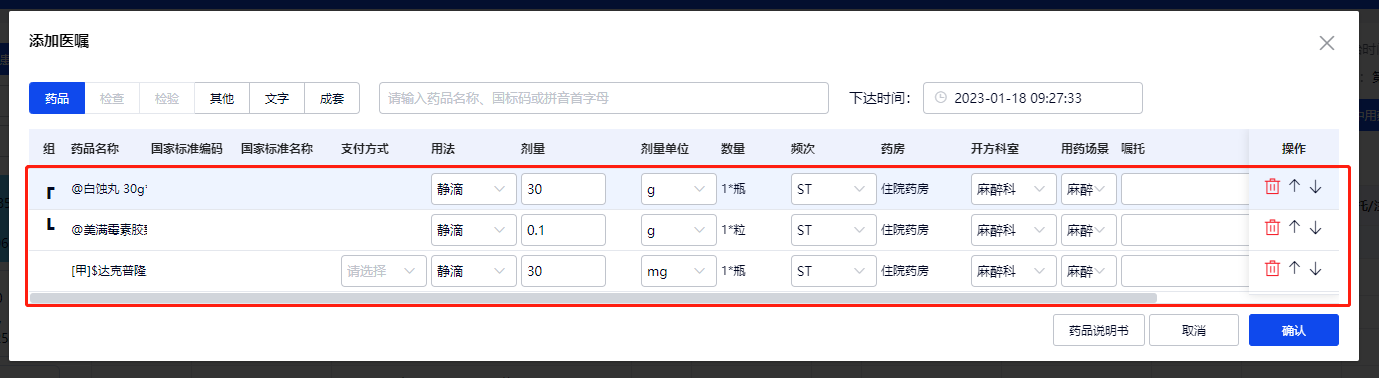Delete the 达克普隆 order row
The width and height of the screenshot is (1379, 378).
(1272, 268)
